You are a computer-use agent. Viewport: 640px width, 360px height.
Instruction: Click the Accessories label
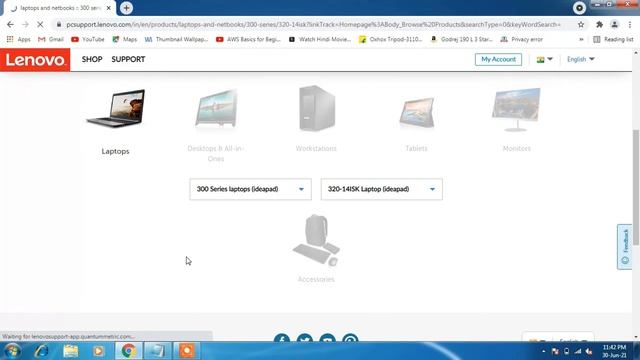tap(316, 279)
